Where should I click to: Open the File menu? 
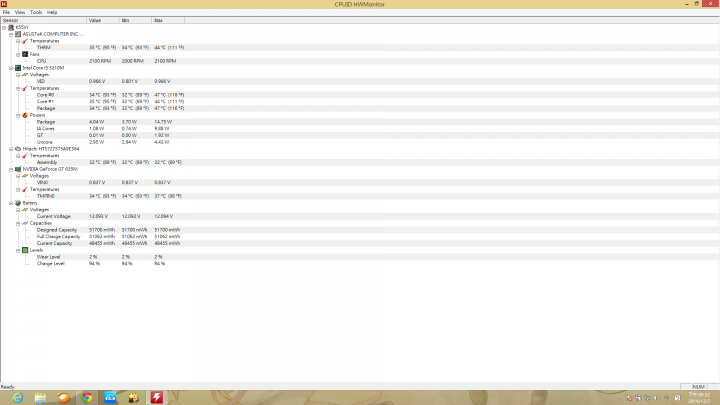(x=6, y=12)
